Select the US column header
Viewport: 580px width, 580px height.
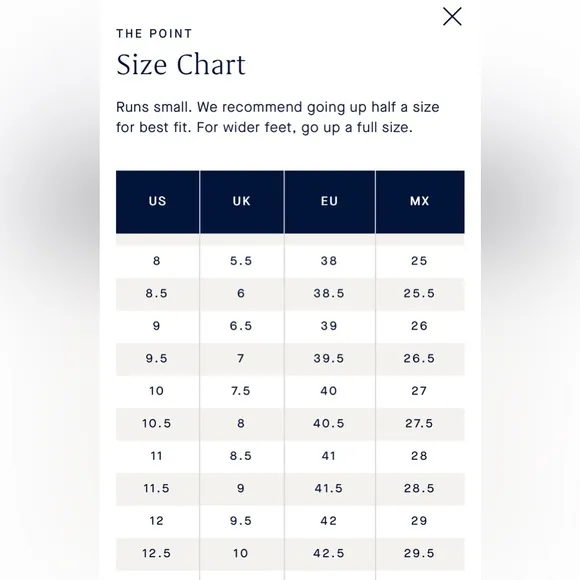pos(158,202)
